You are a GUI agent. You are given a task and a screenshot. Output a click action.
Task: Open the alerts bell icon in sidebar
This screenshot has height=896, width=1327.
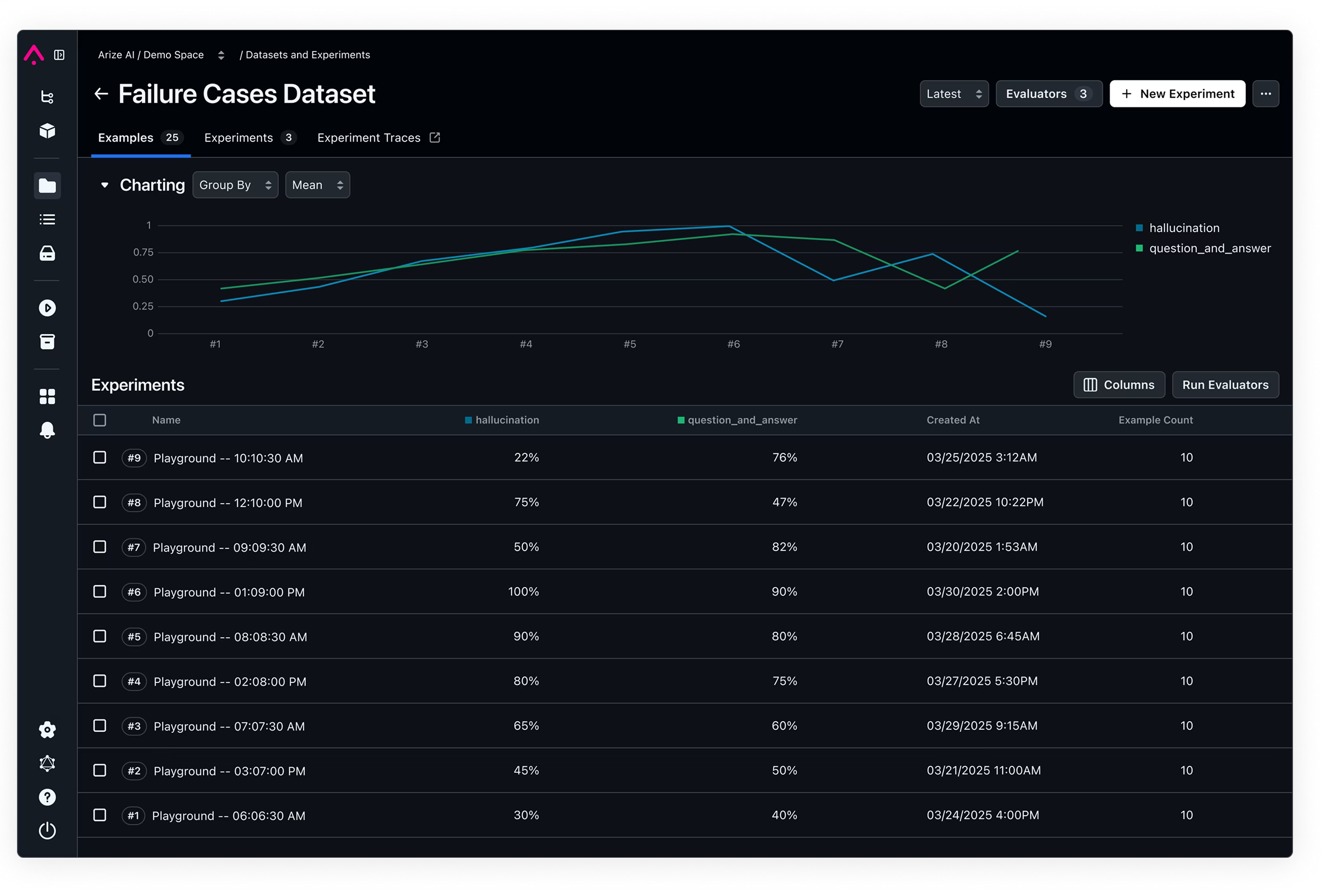click(x=47, y=430)
